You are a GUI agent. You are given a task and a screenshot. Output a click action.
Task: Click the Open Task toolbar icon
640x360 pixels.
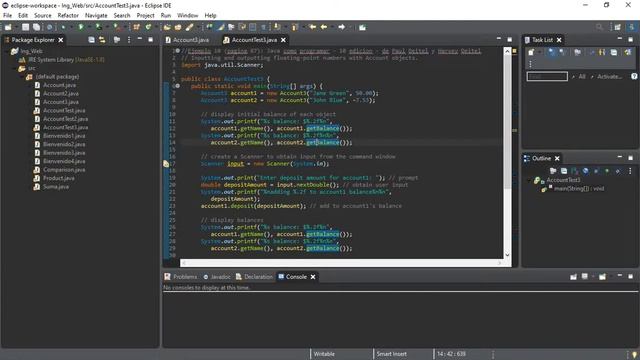(178, 27)
